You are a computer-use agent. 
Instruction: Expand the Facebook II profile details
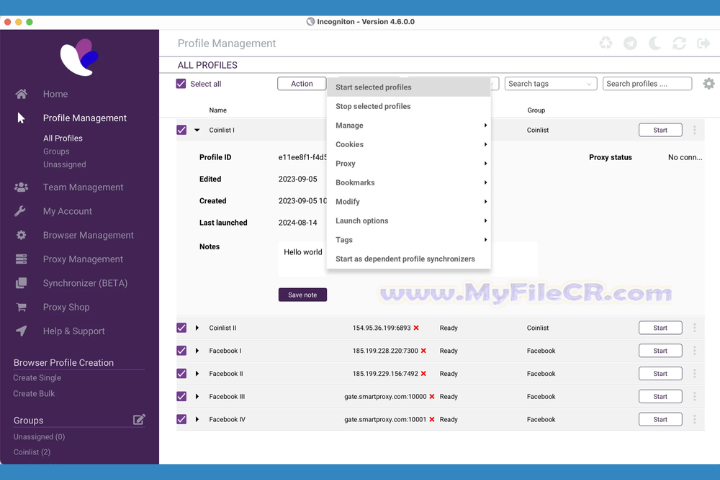(x=197, y=373)
